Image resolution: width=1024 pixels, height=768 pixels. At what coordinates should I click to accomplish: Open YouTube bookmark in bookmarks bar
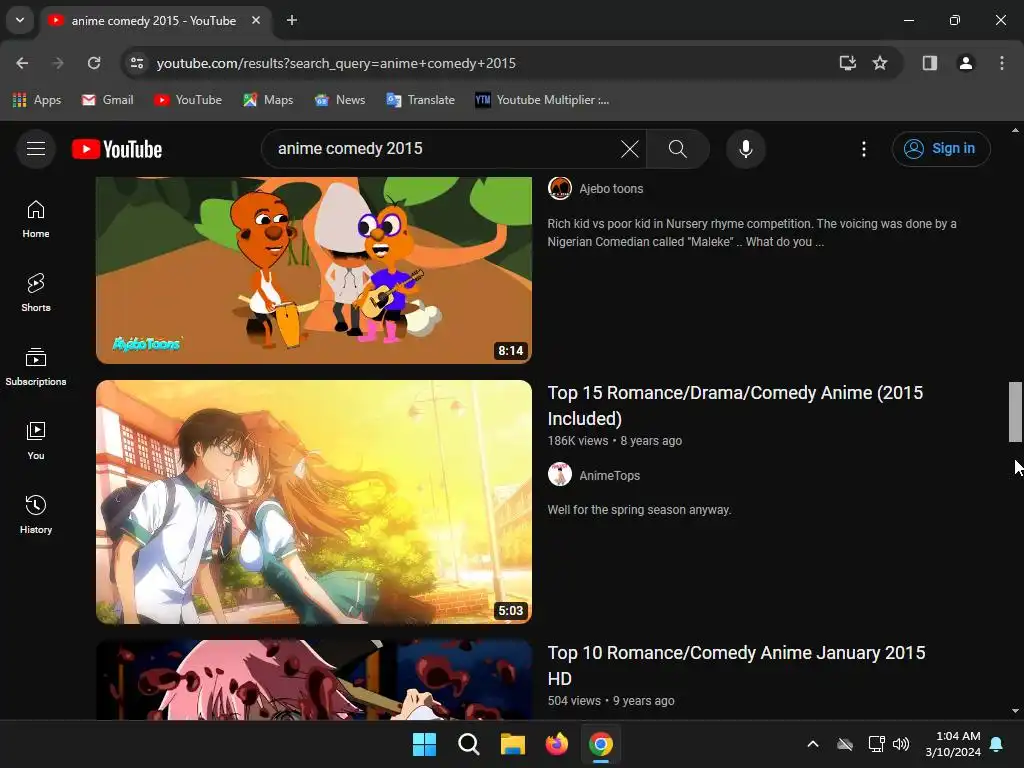point(188,100)
